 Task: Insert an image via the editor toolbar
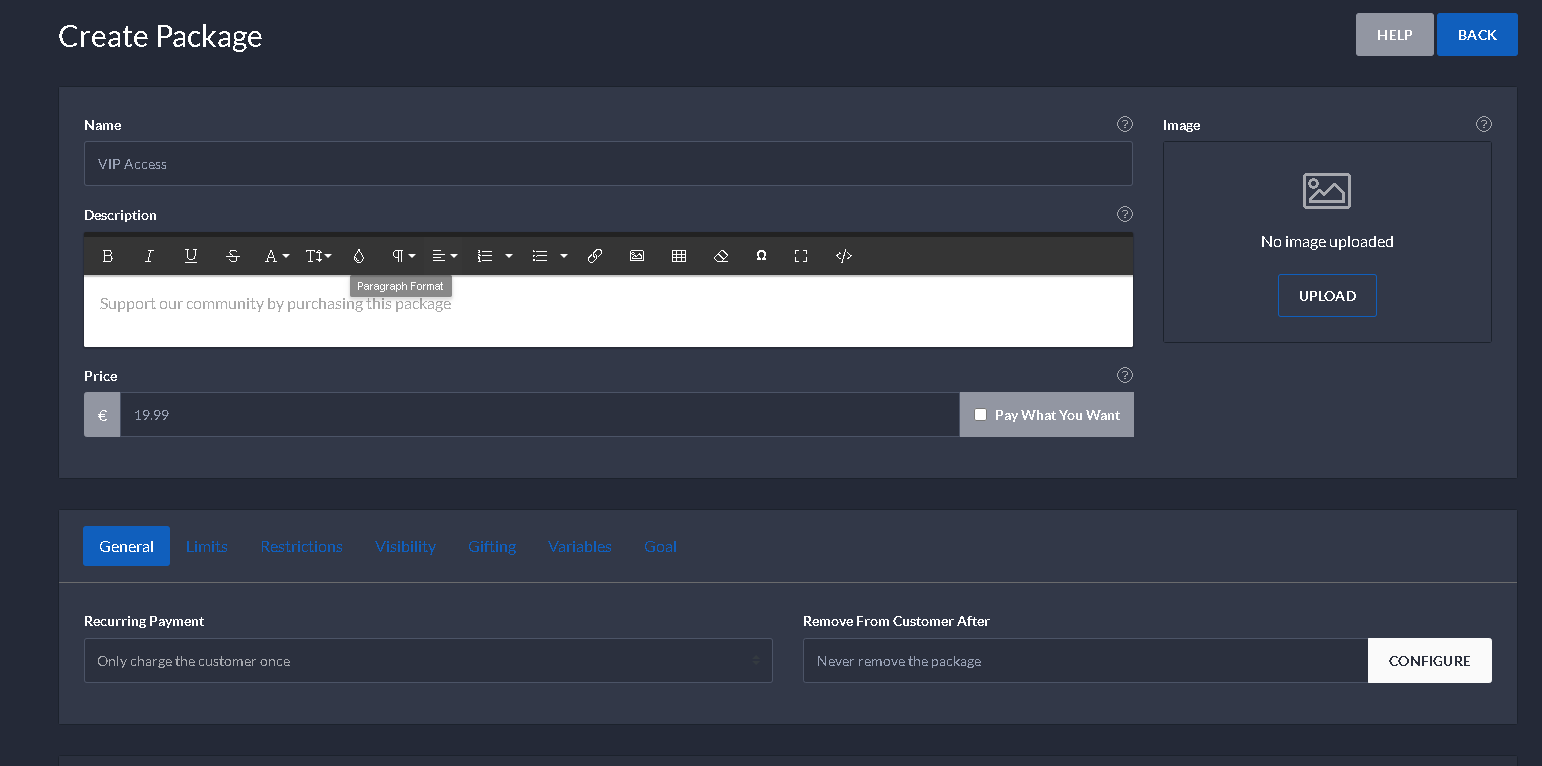[637, 256]
